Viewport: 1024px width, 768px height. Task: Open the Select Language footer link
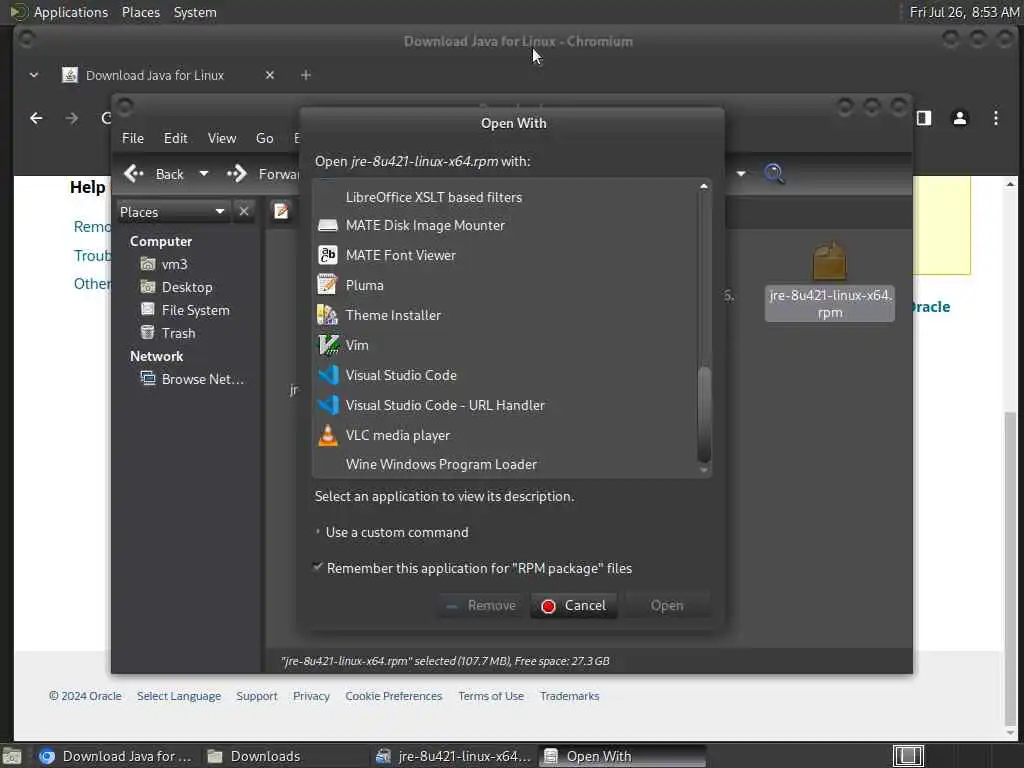point(179,696)
